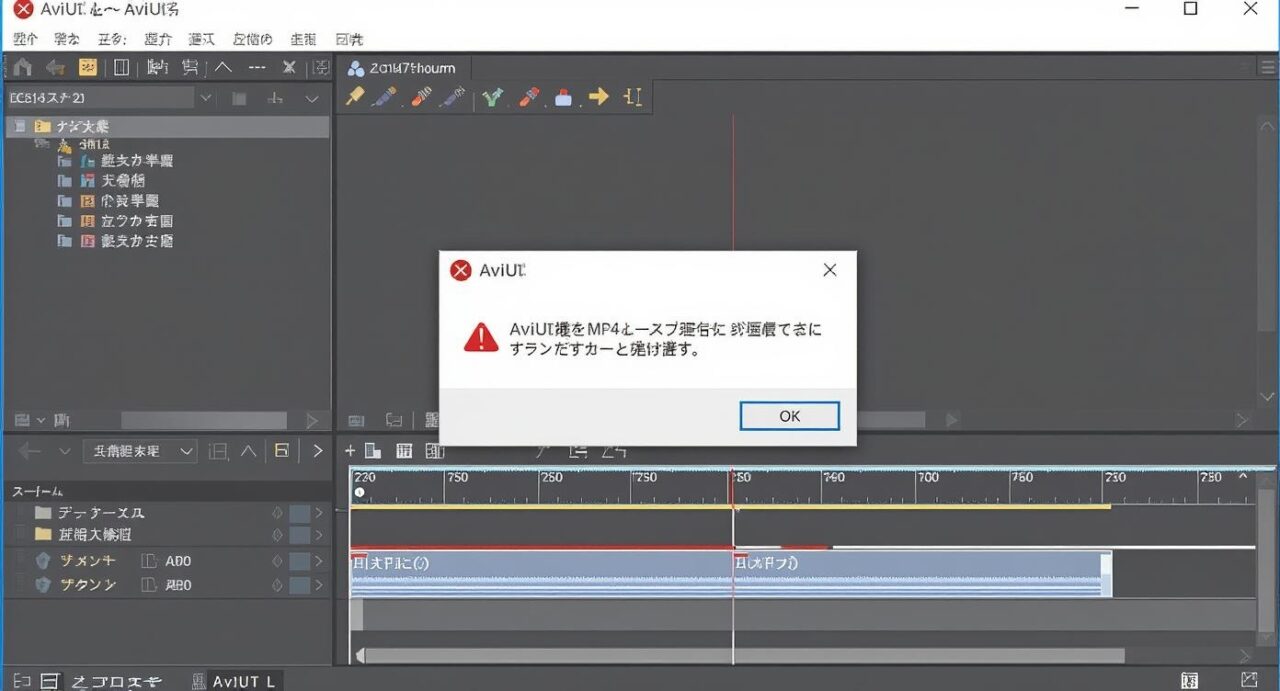1280x691 pixels.
Task: Open the last menu in the menu bar
Action: click(x=350, y=40)
